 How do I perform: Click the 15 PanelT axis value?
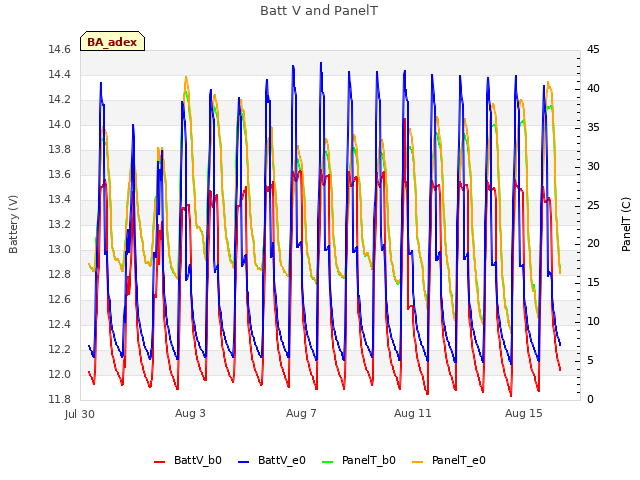pos(593,283)
